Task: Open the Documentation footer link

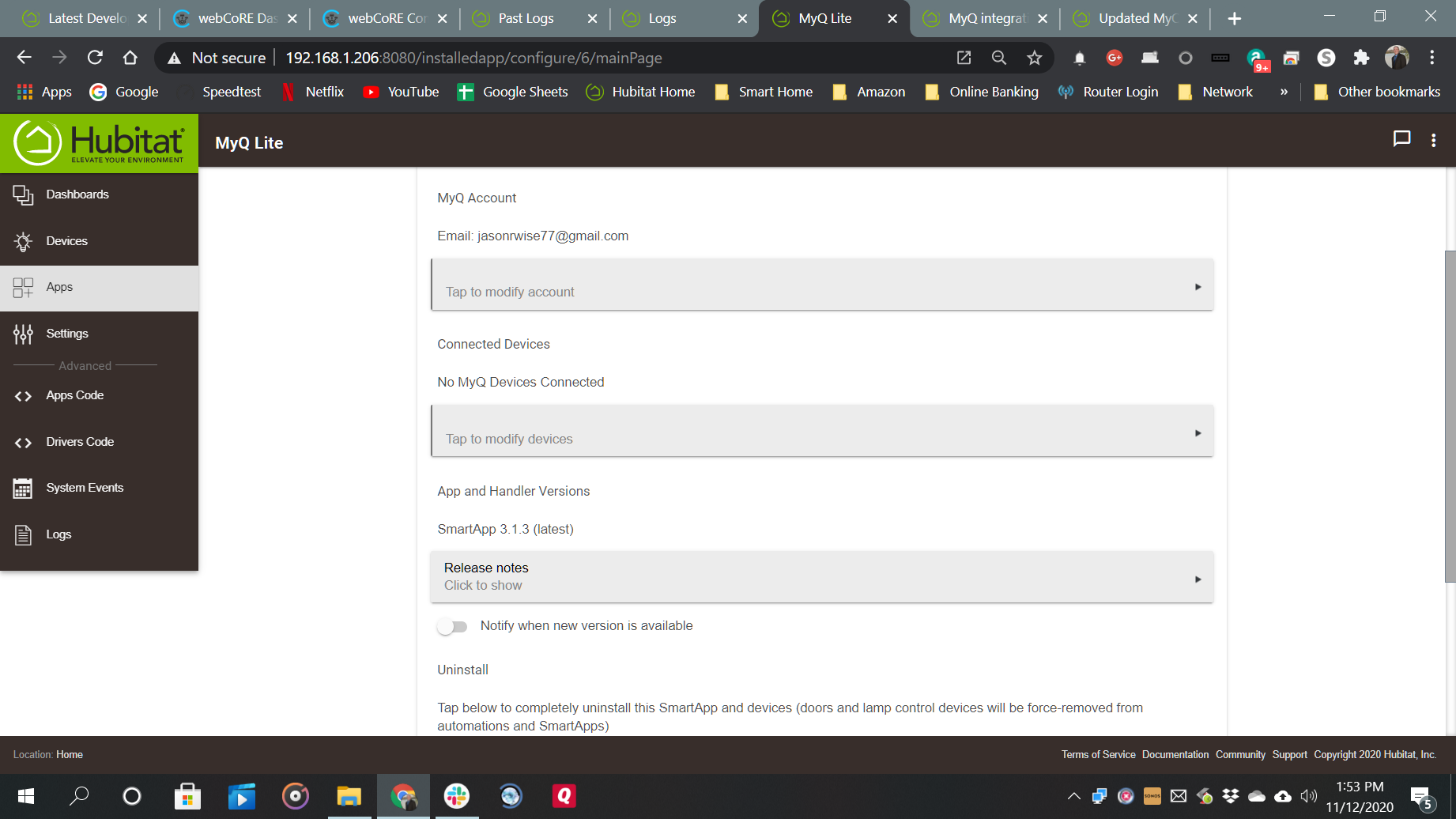Action: (1175, 755)
